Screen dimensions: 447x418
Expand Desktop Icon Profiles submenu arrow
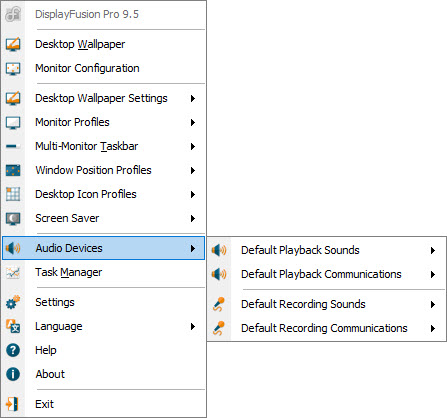tap(193, 194)
